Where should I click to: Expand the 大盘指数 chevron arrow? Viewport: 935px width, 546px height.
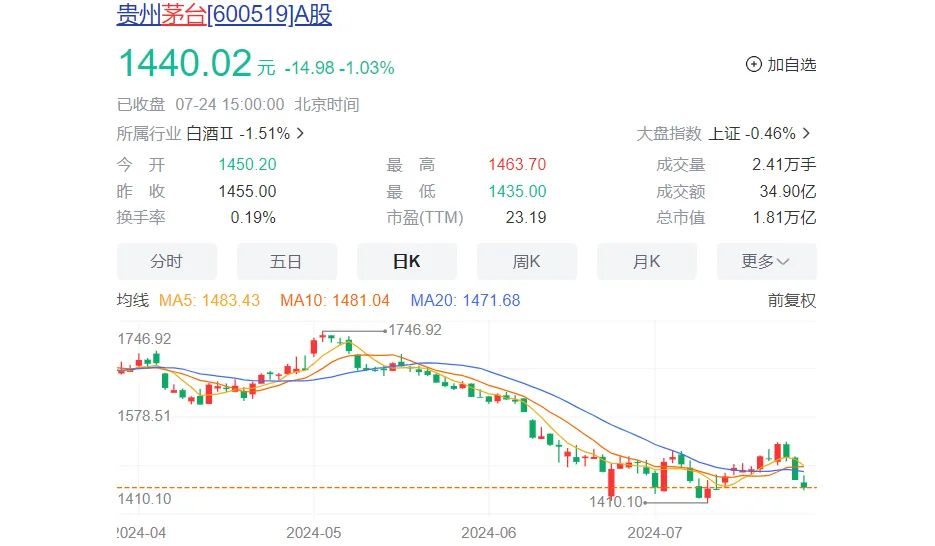click(807, 133)
